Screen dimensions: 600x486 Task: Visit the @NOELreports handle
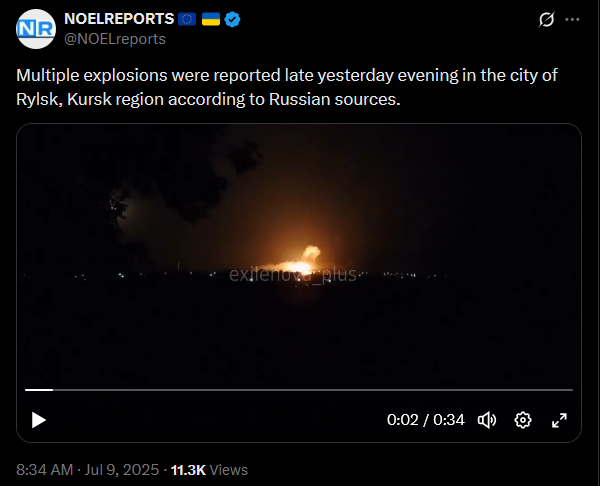[x=115, y=39]
